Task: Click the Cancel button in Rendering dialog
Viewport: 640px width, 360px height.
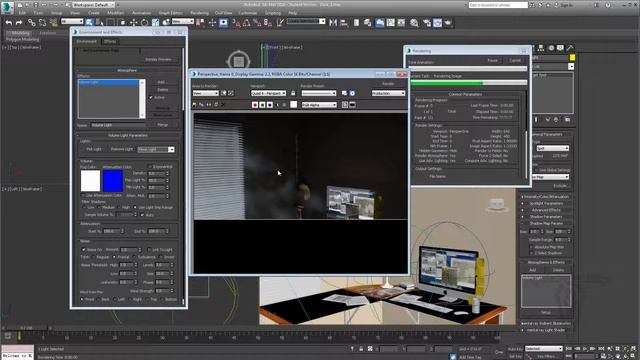Action: click(x=515, y=60)
